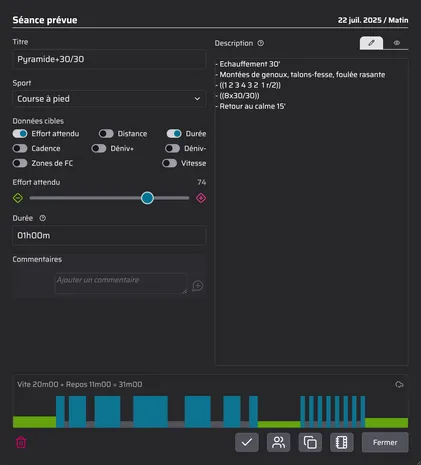Open the Sport dropdown Course à pied
Screen dimensions: 421x465
pos(109,99)
